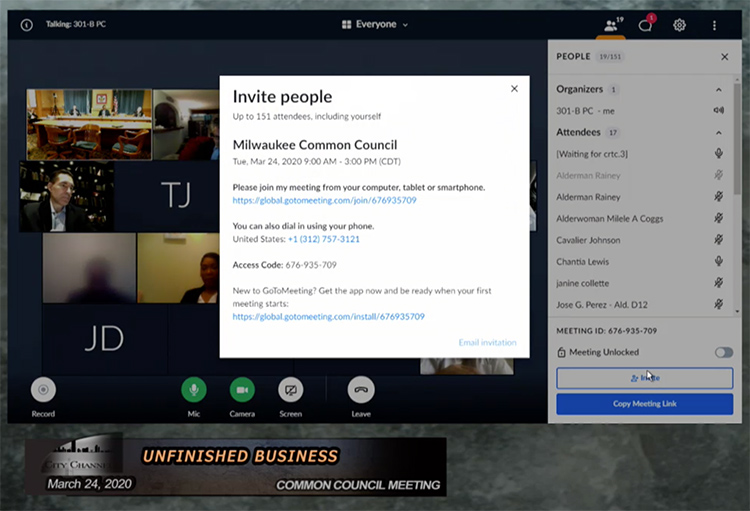Select the JD participant tile
Image resolution: width=750 pixels, height=511 pixels.
tap(105, 339)
